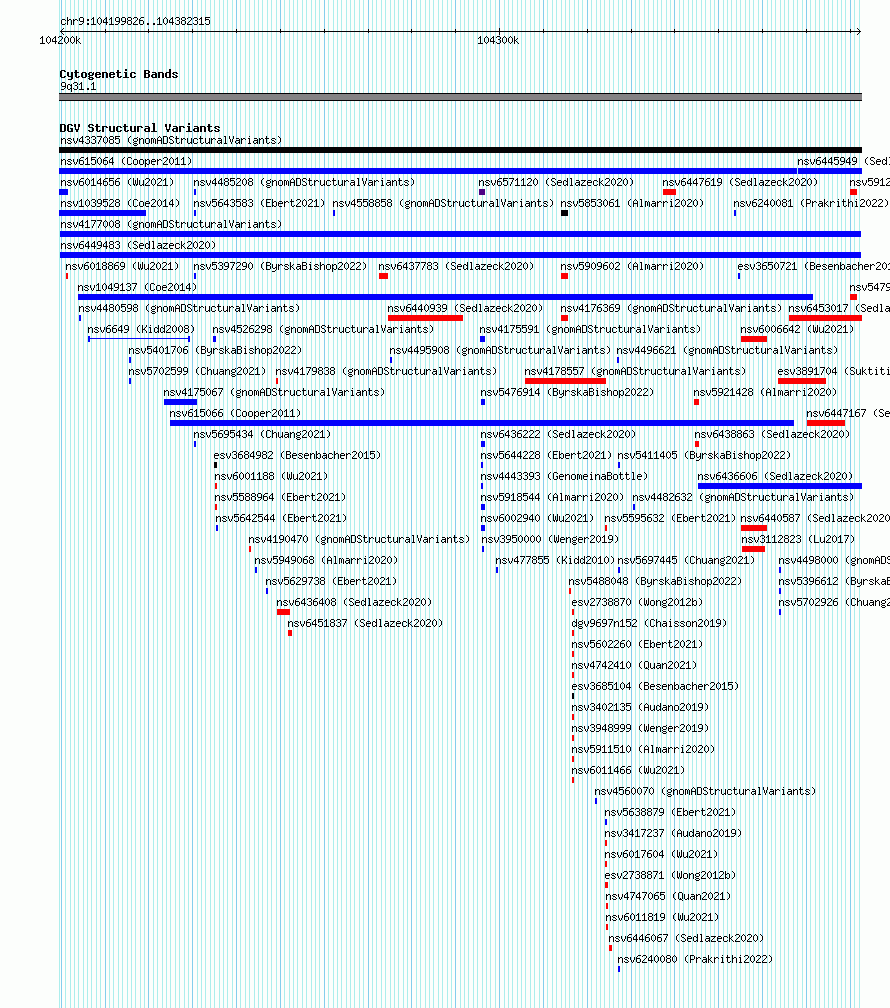Select nsv6018869 (Wu2021) label
Screen dimensions: 890x1008
pos(122,266)
